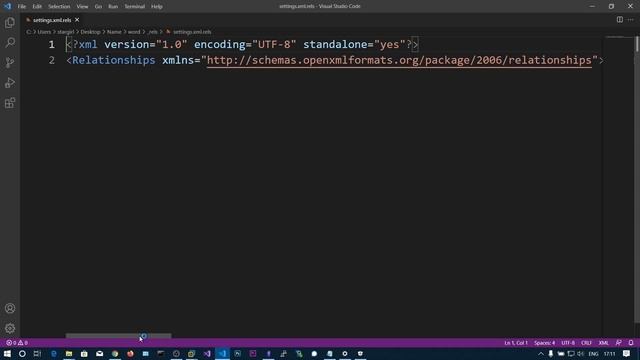Open the Terminal menu
This screenshot has width=640, height=360.
tap(134, 7)
